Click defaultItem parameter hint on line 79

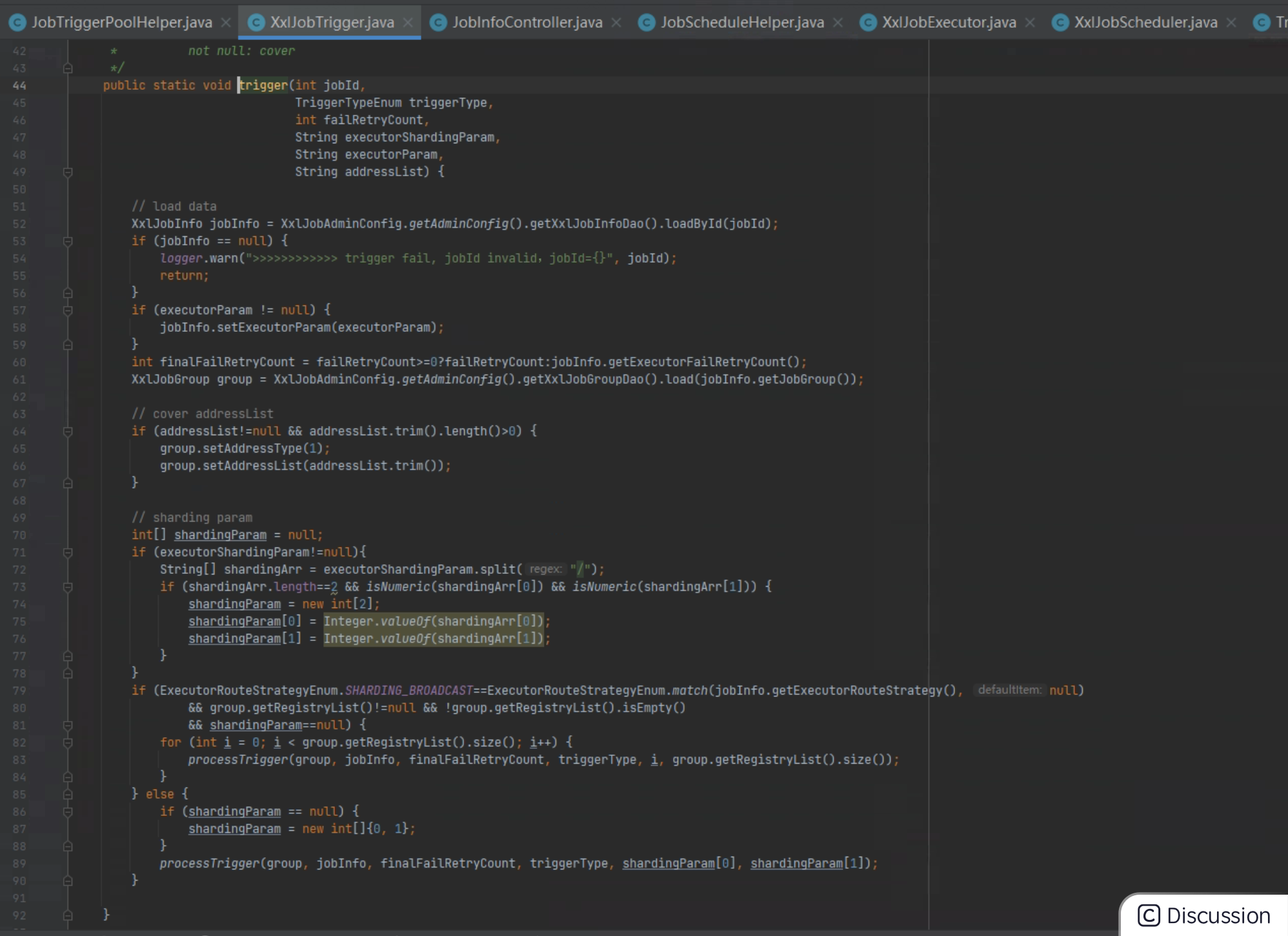[x=1009, y=690]
